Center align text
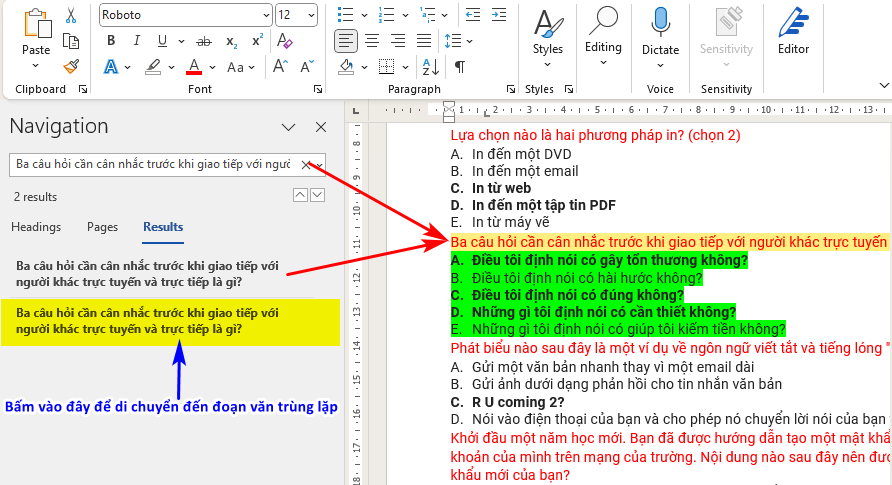This screenshot has height=485, width=892. tap(372, 41)
